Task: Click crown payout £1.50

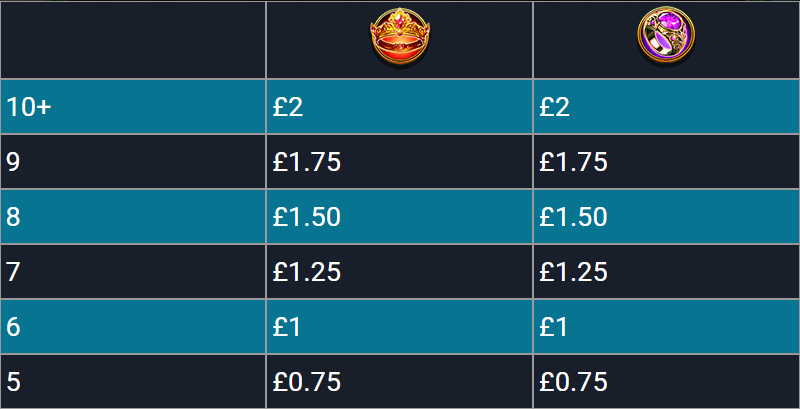Action: point(307,217)
